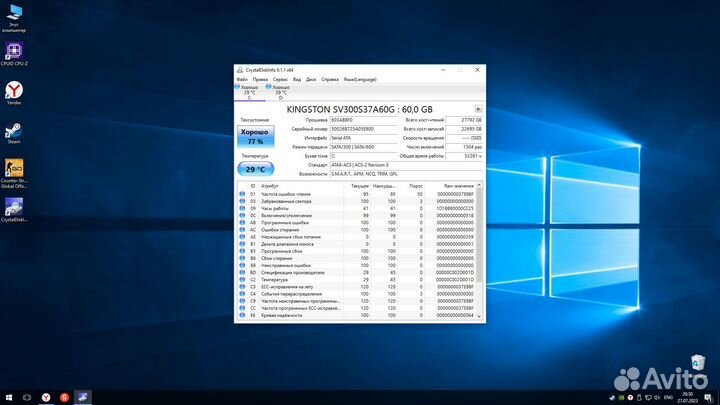Select the Частота ошибок чтения row text
720x405 pixels.
point(286,194)
